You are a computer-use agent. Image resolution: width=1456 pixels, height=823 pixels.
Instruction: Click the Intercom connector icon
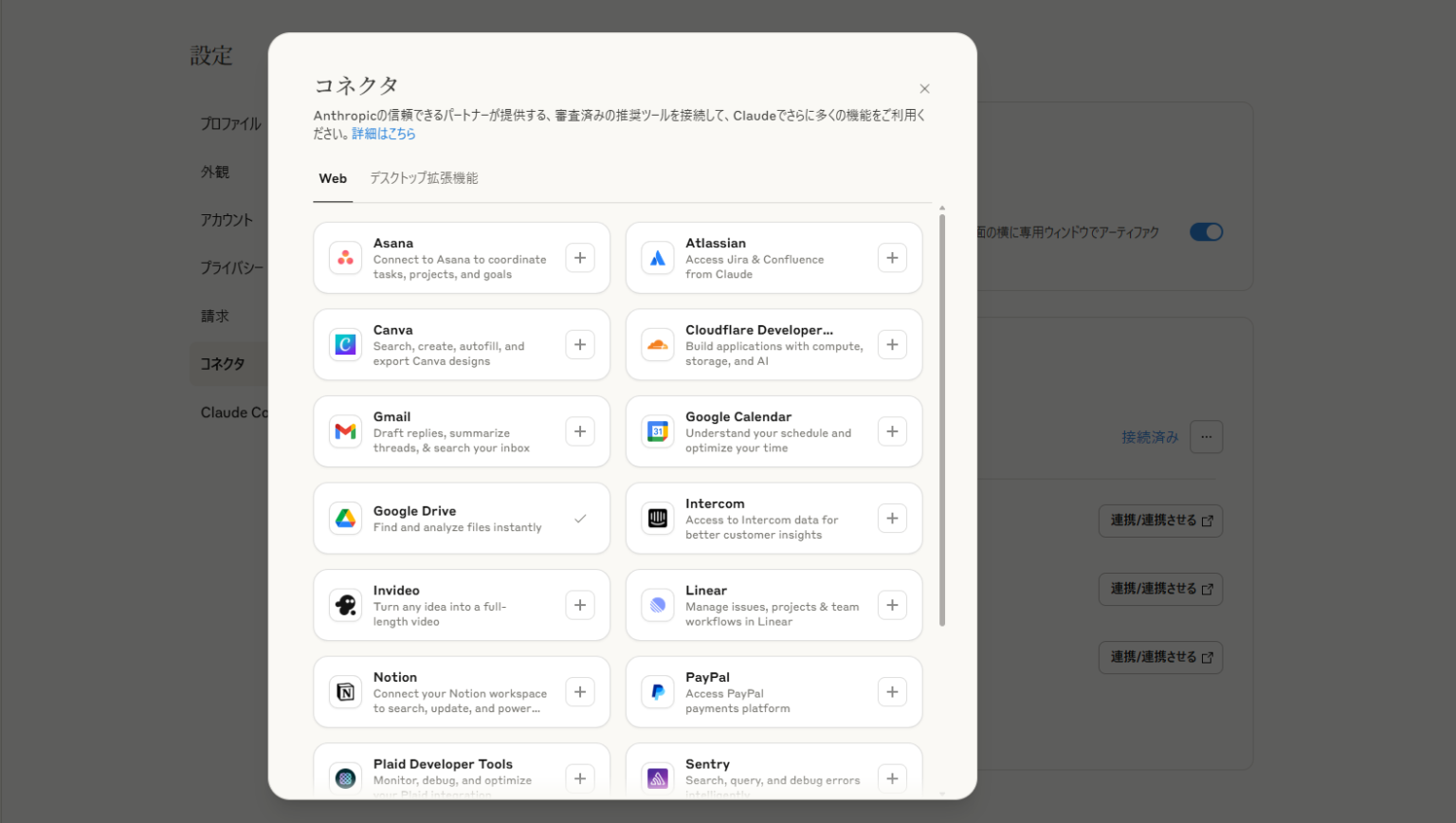(x=658, y=518)
